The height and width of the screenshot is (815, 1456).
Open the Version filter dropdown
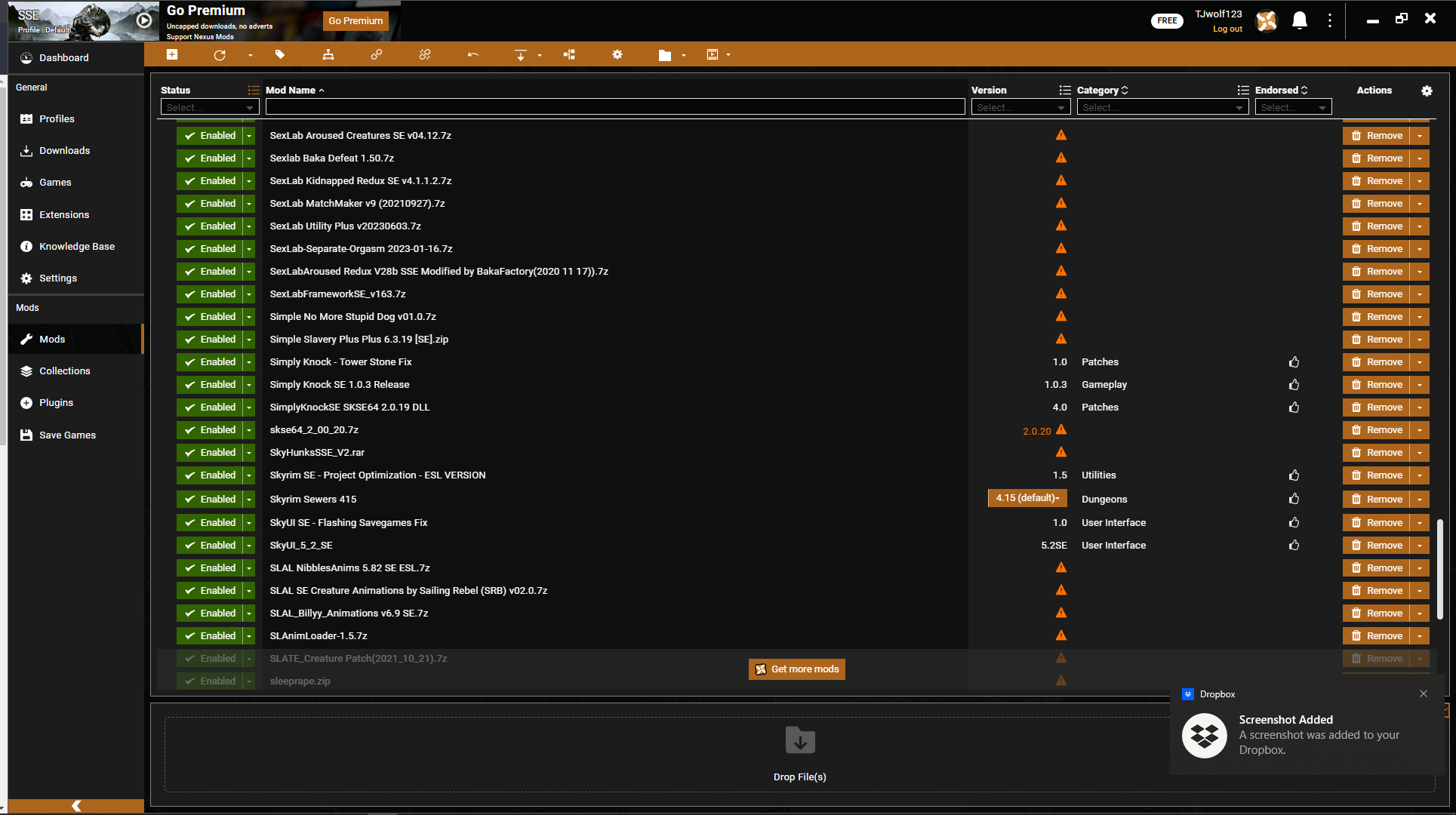[x=1020, y=106]
